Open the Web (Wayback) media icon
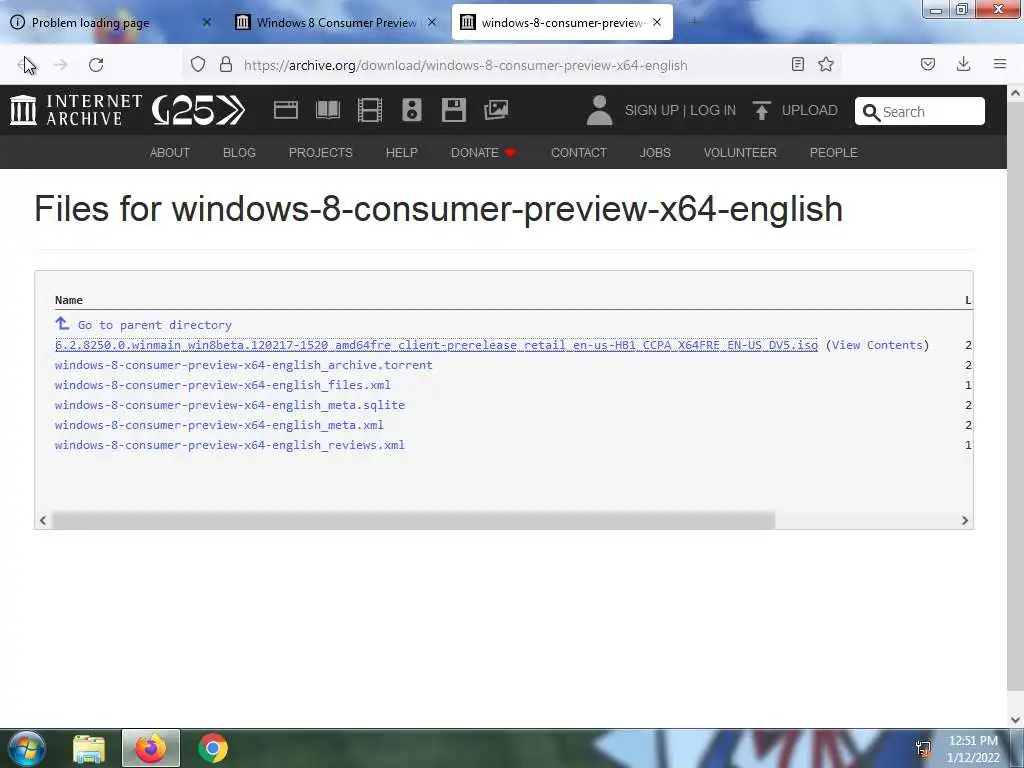Screen dimensions: 1024x768 [x=285, y=110]
